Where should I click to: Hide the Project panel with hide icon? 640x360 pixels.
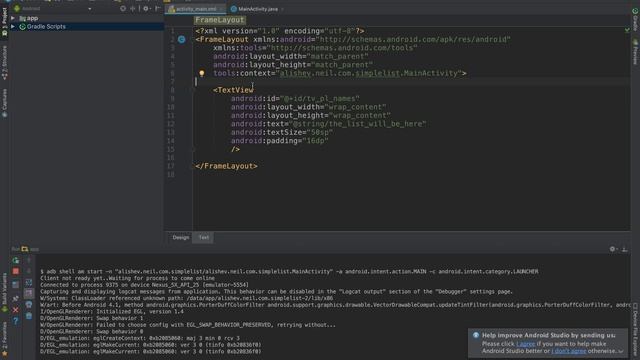(x=157, y=8)
